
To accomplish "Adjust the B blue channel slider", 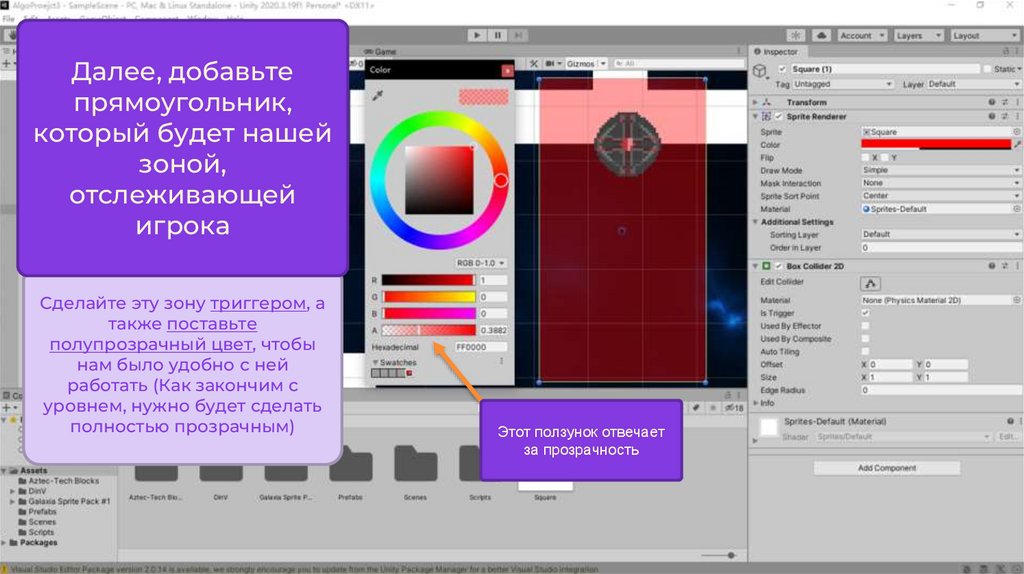I will pos(428,313).
